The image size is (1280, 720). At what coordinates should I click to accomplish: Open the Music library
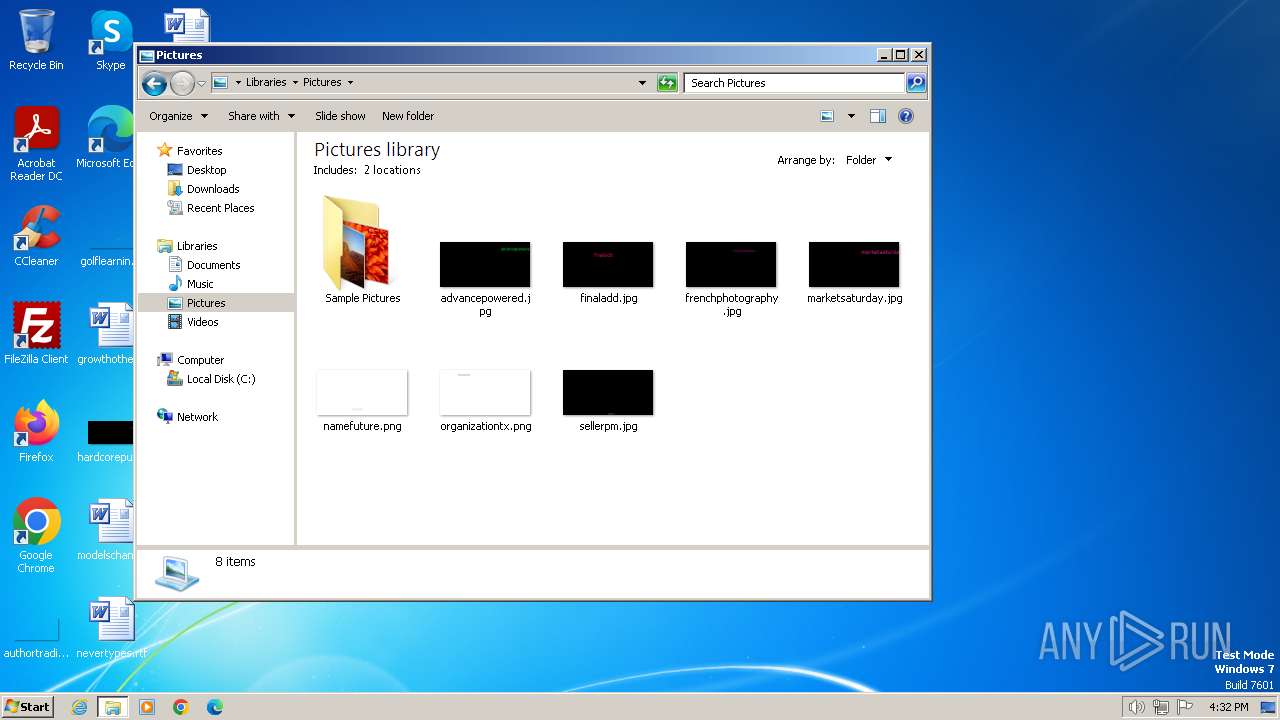[200, 284]
